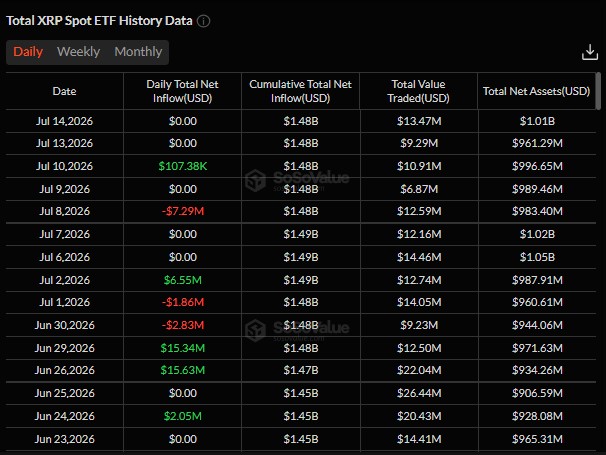Click the $1.02B net assets value
606x455 pixels.
coord(537,234)
